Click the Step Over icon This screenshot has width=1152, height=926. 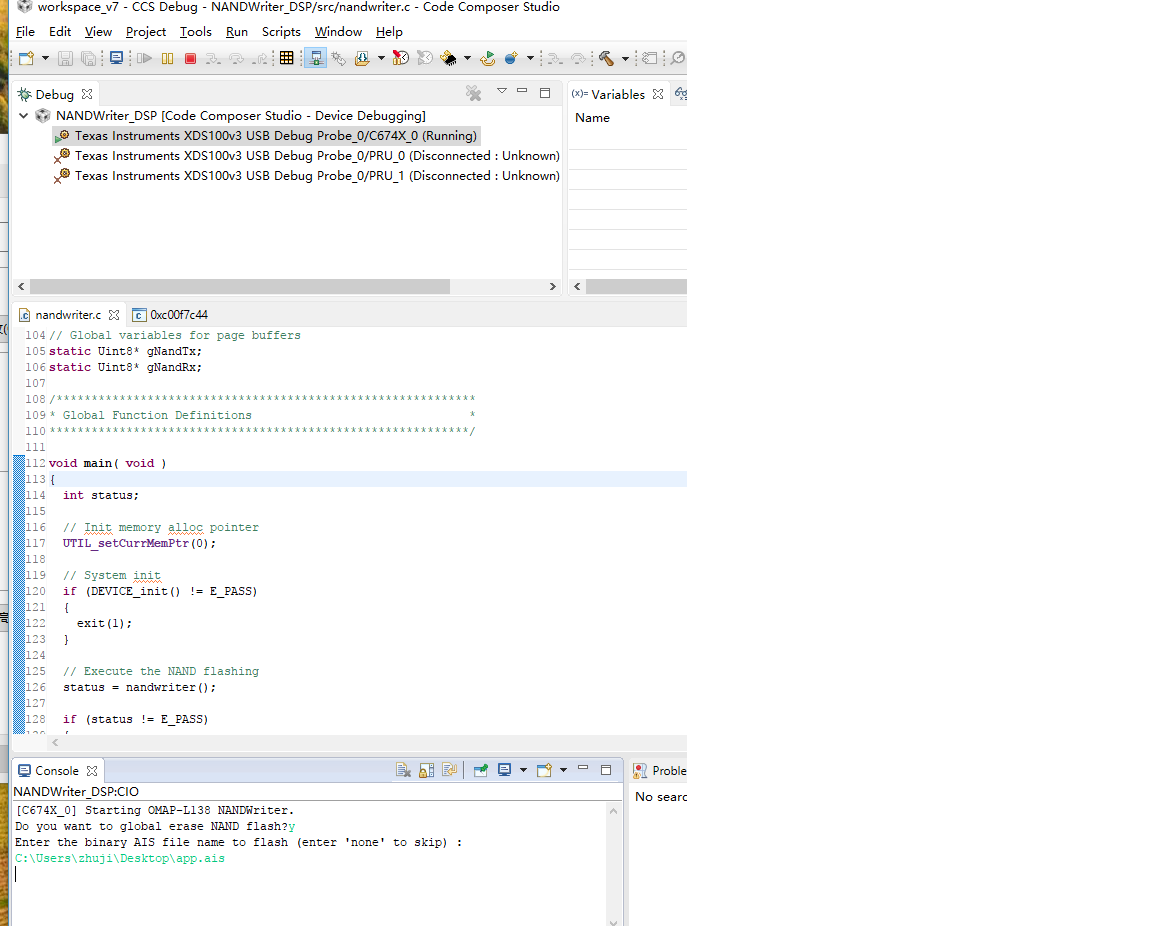237,58
